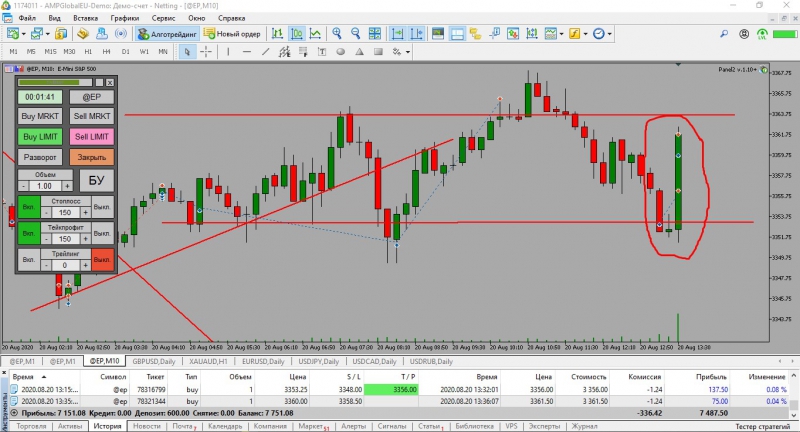Disable Трейлинг with red Выкл. button

pos(102,260)
